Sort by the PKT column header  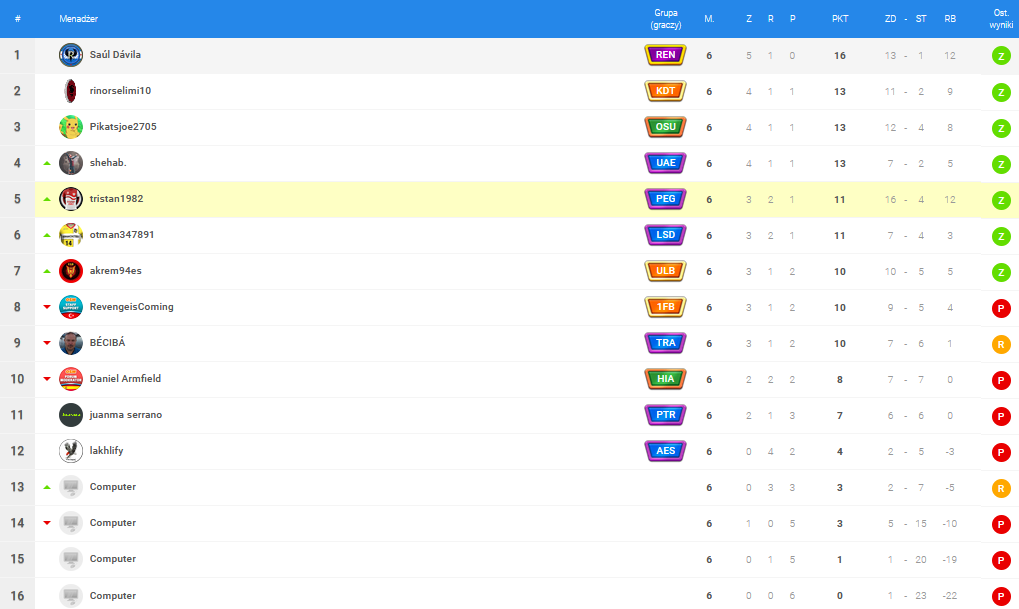[x=839, y=19]
